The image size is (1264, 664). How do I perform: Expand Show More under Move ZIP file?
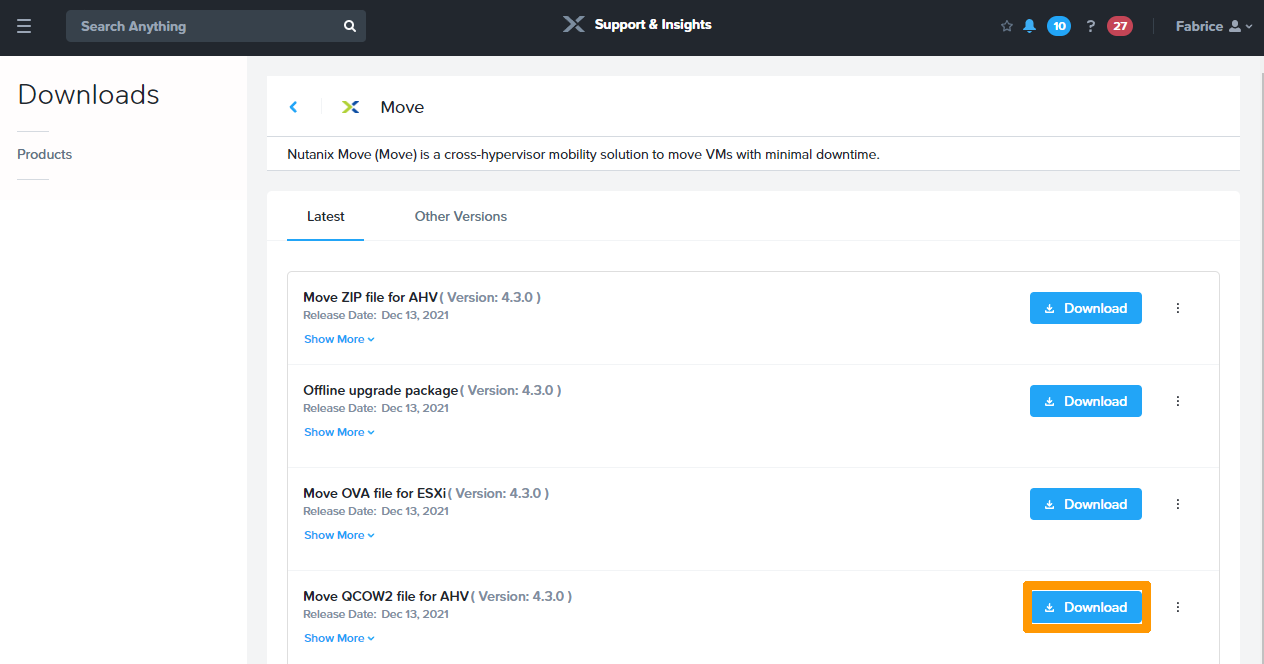point(339,339)
